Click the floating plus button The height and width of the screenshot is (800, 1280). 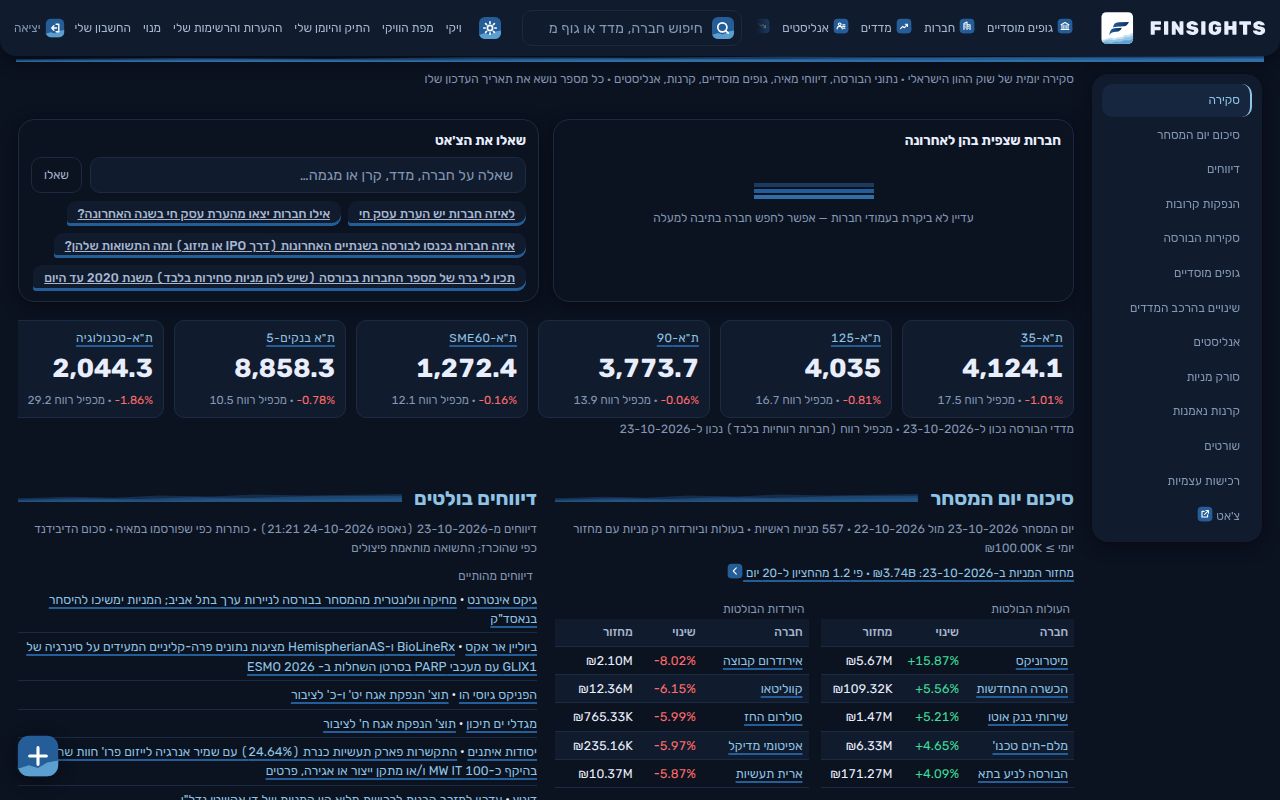[x=38, y=756]
